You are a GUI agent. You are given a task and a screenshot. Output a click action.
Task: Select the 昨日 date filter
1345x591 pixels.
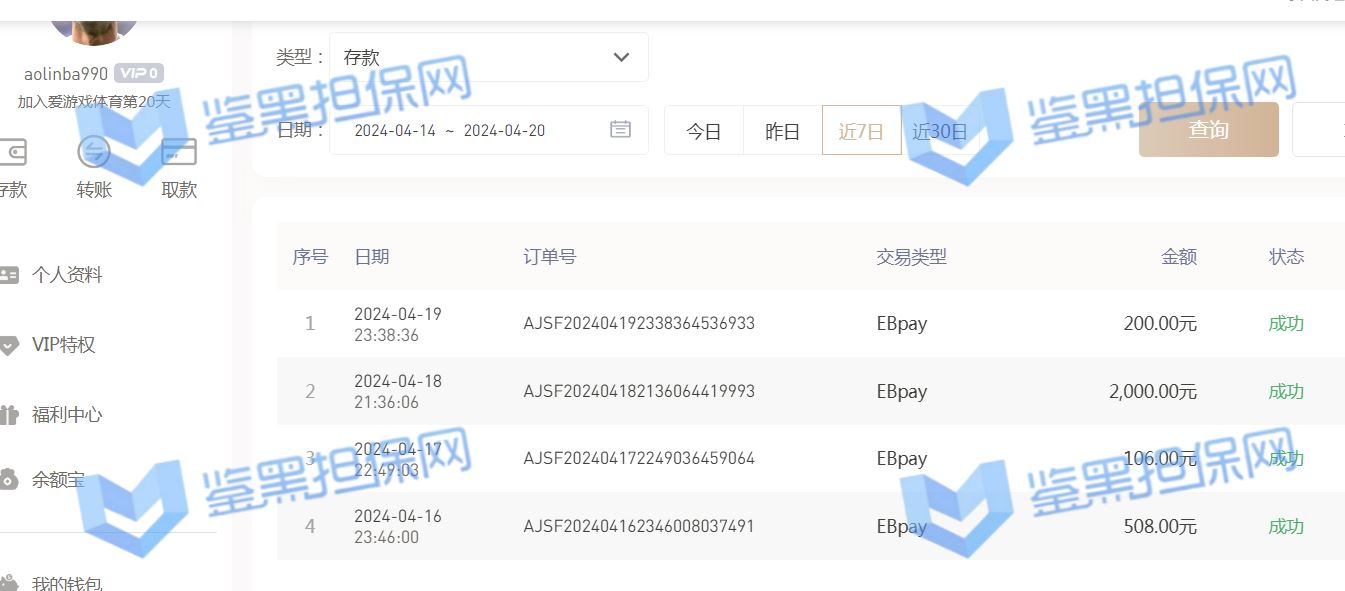[x=783, y=131]
